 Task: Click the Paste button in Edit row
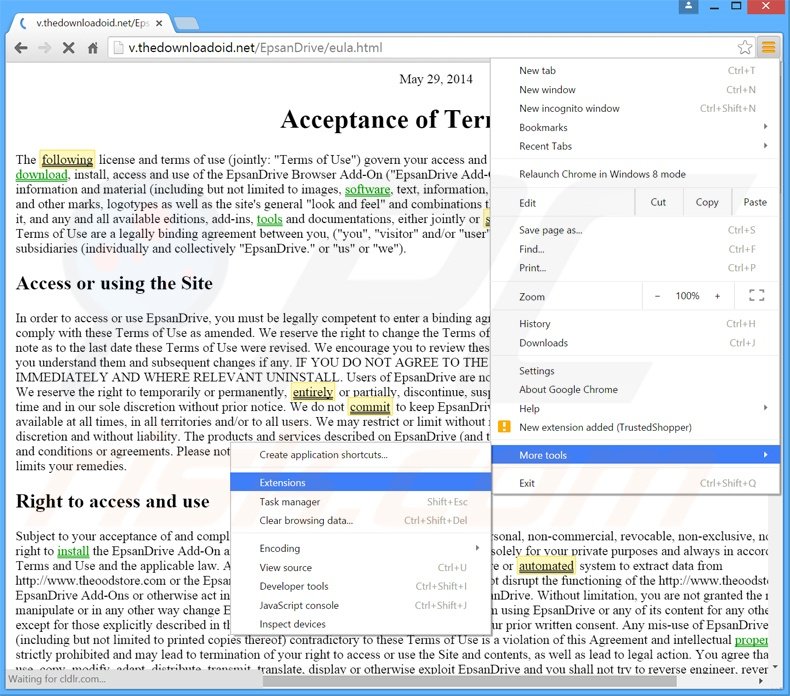tap(755, 202)
